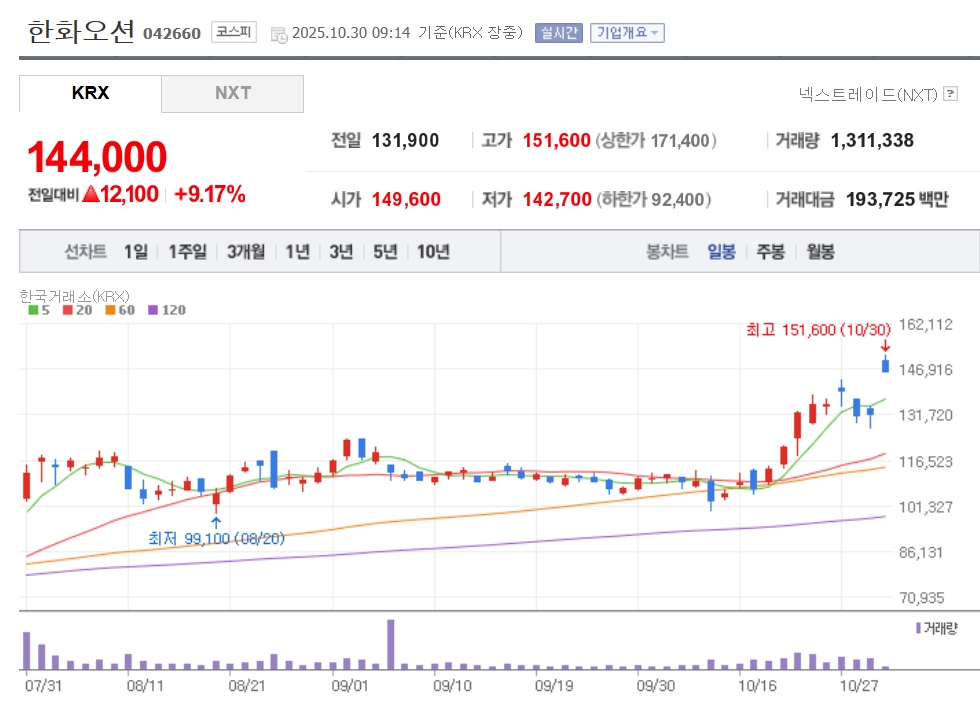Click the 한국거래소(KRX) chart label
980x719 pixels.
pos(74,296)
